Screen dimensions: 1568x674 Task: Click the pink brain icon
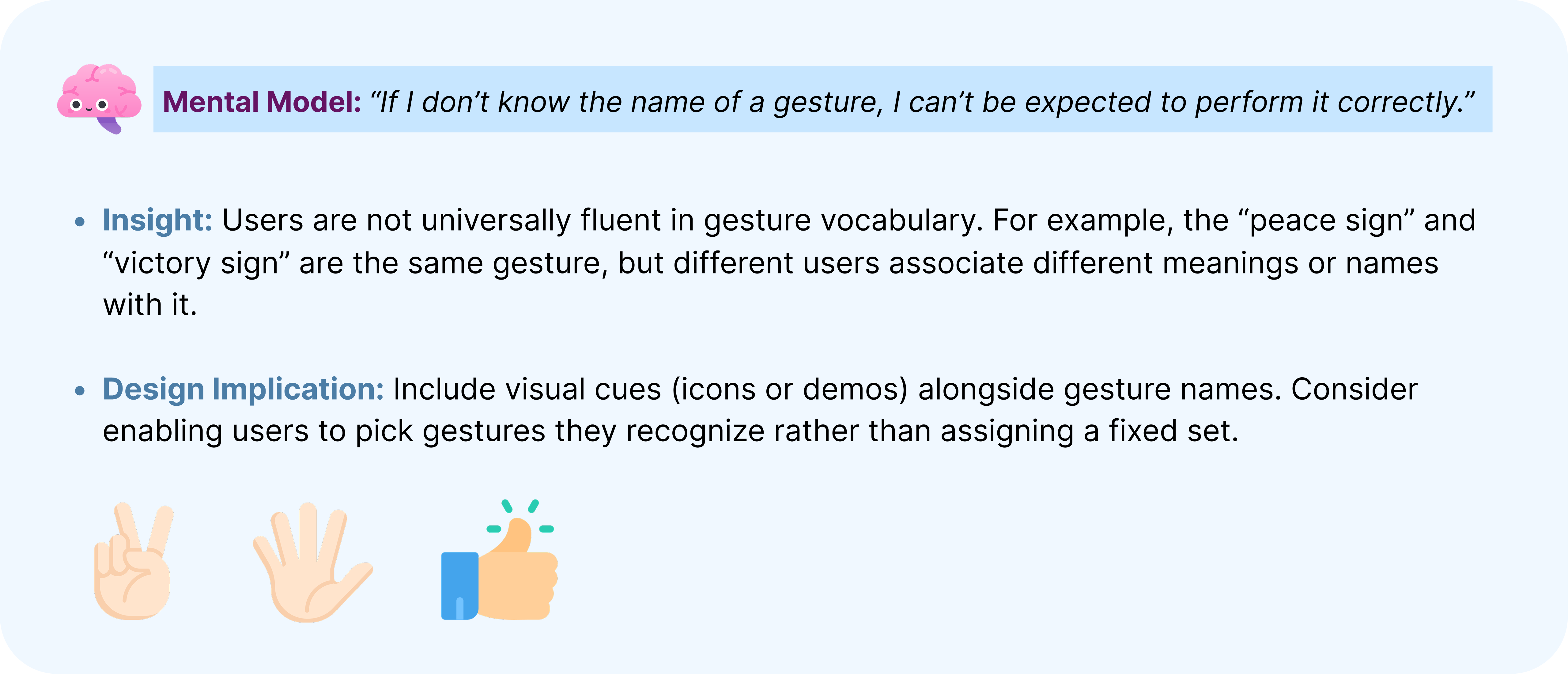pos(99,97)
